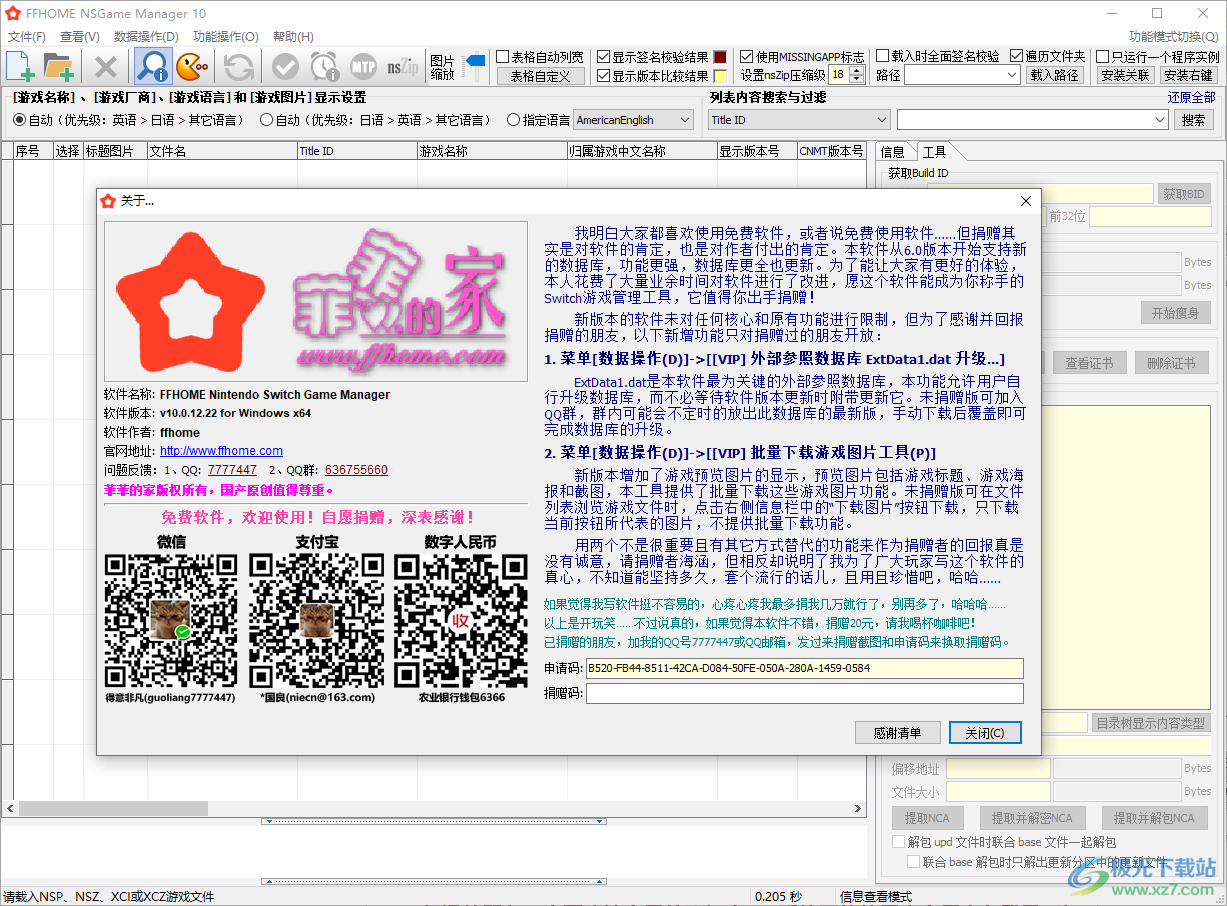Screen dimensions: 1227x906
Task: Click the 载入路径 button
Action: click(x=1055, y=75)
